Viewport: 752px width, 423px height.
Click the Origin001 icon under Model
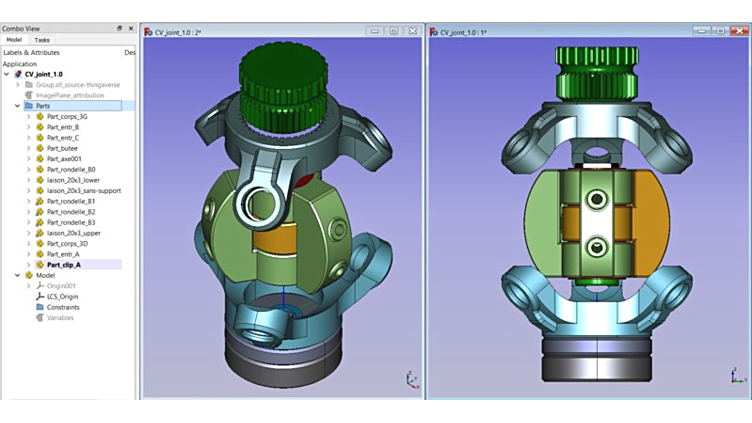coord(40,286)
